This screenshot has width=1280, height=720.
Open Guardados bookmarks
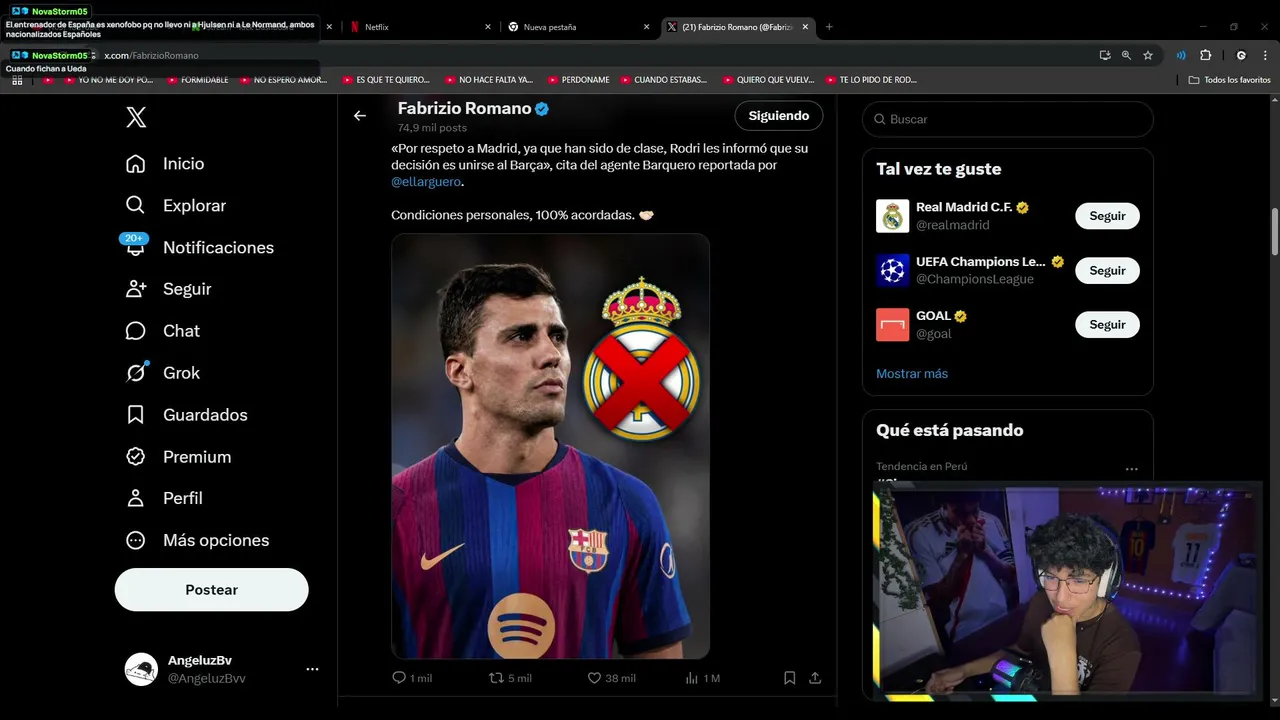click(186, 415)
